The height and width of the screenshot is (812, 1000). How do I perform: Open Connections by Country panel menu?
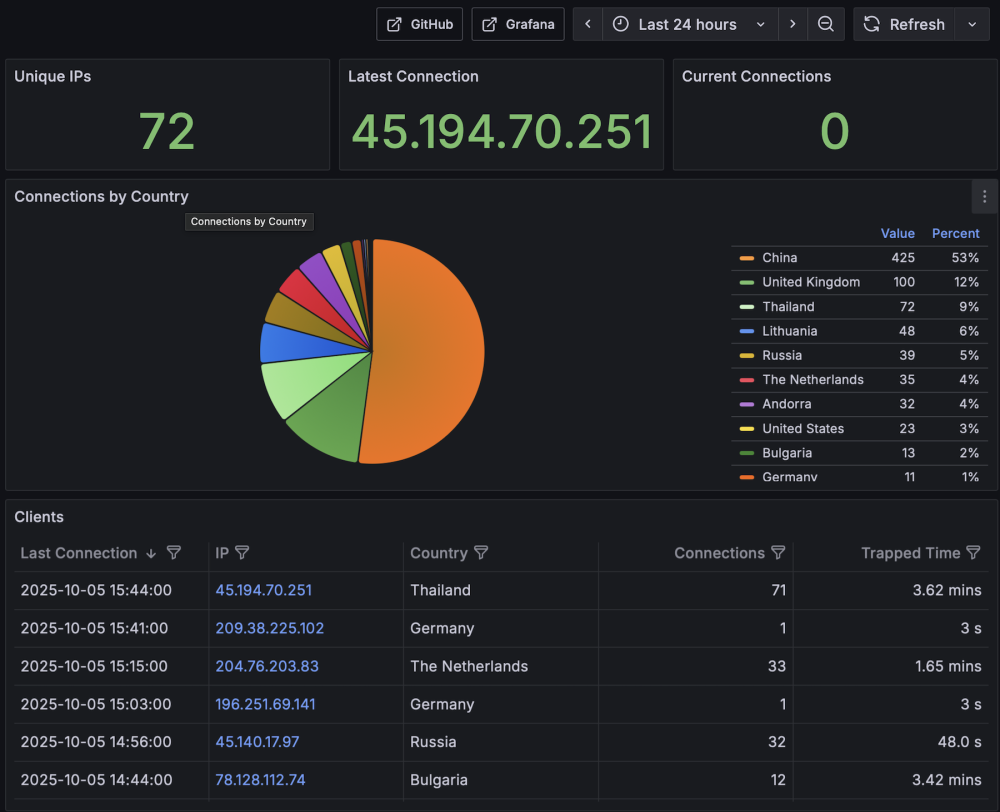(984, 196)
